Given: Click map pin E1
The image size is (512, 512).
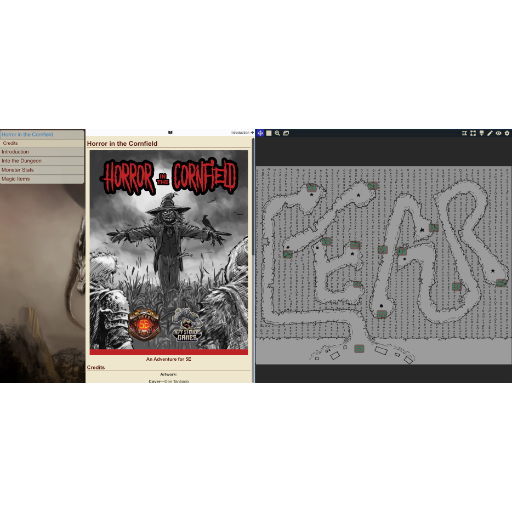Looking at the screenshot, I should 457,286.
